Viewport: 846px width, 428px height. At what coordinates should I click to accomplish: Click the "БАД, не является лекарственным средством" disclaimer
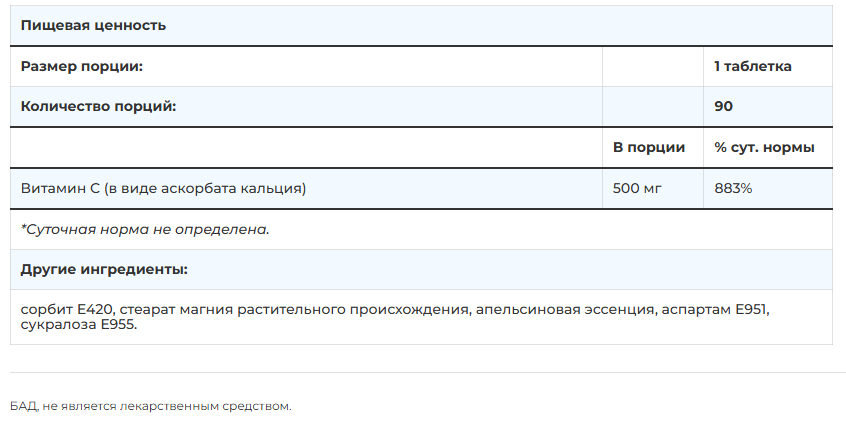pos(151,406)
